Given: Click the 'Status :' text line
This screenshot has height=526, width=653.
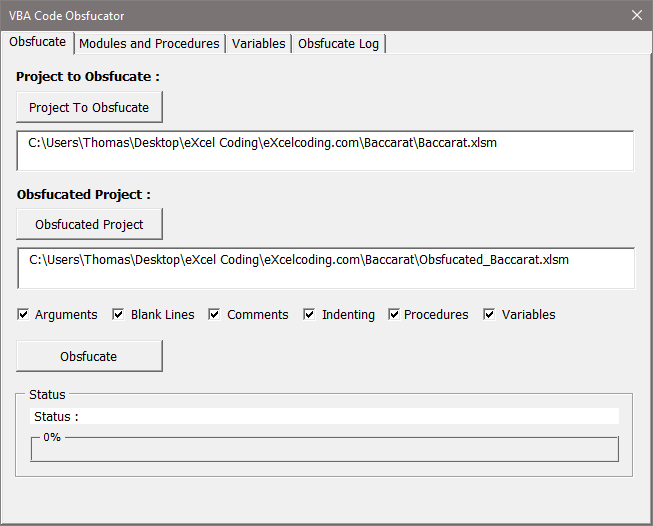Looking at the screenshot, I should (x=324, y=416).
